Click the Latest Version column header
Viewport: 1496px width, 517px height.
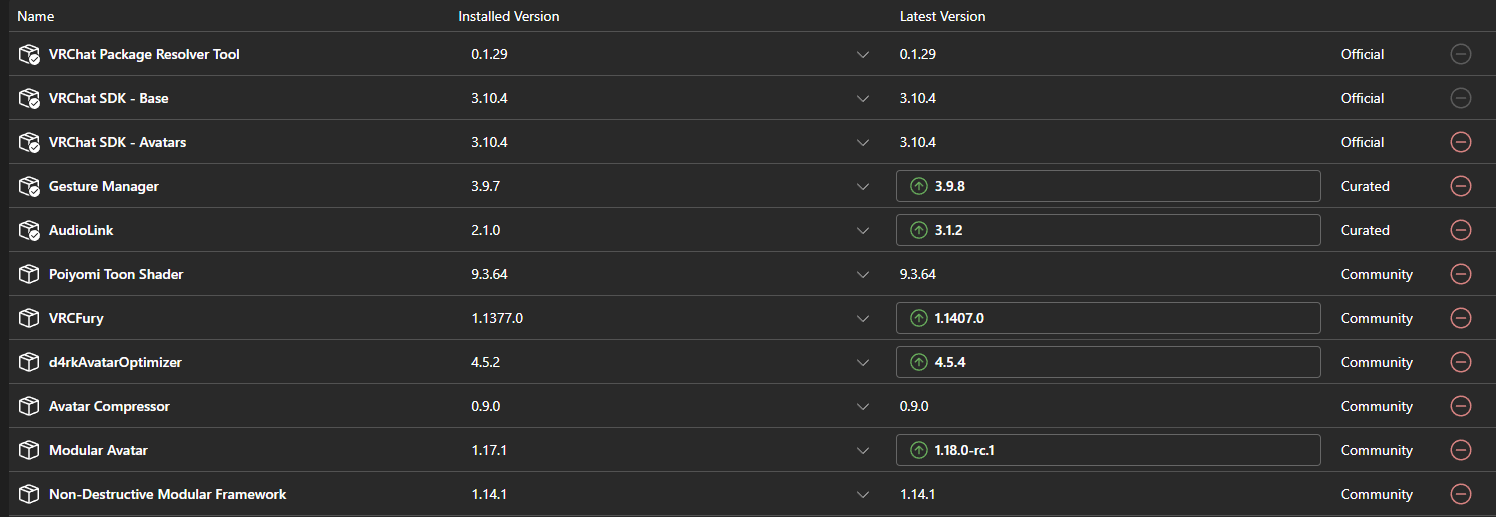pos(942,16)
